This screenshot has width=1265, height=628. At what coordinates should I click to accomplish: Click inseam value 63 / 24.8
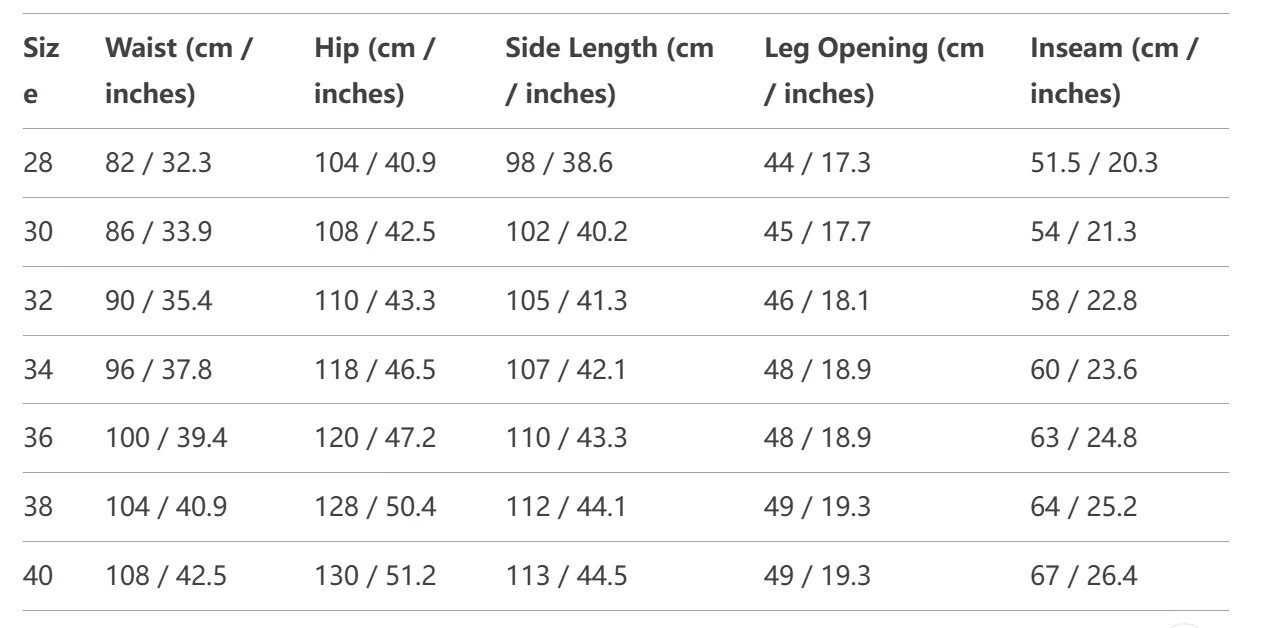pyautogui.click(x=1083, y=438)
